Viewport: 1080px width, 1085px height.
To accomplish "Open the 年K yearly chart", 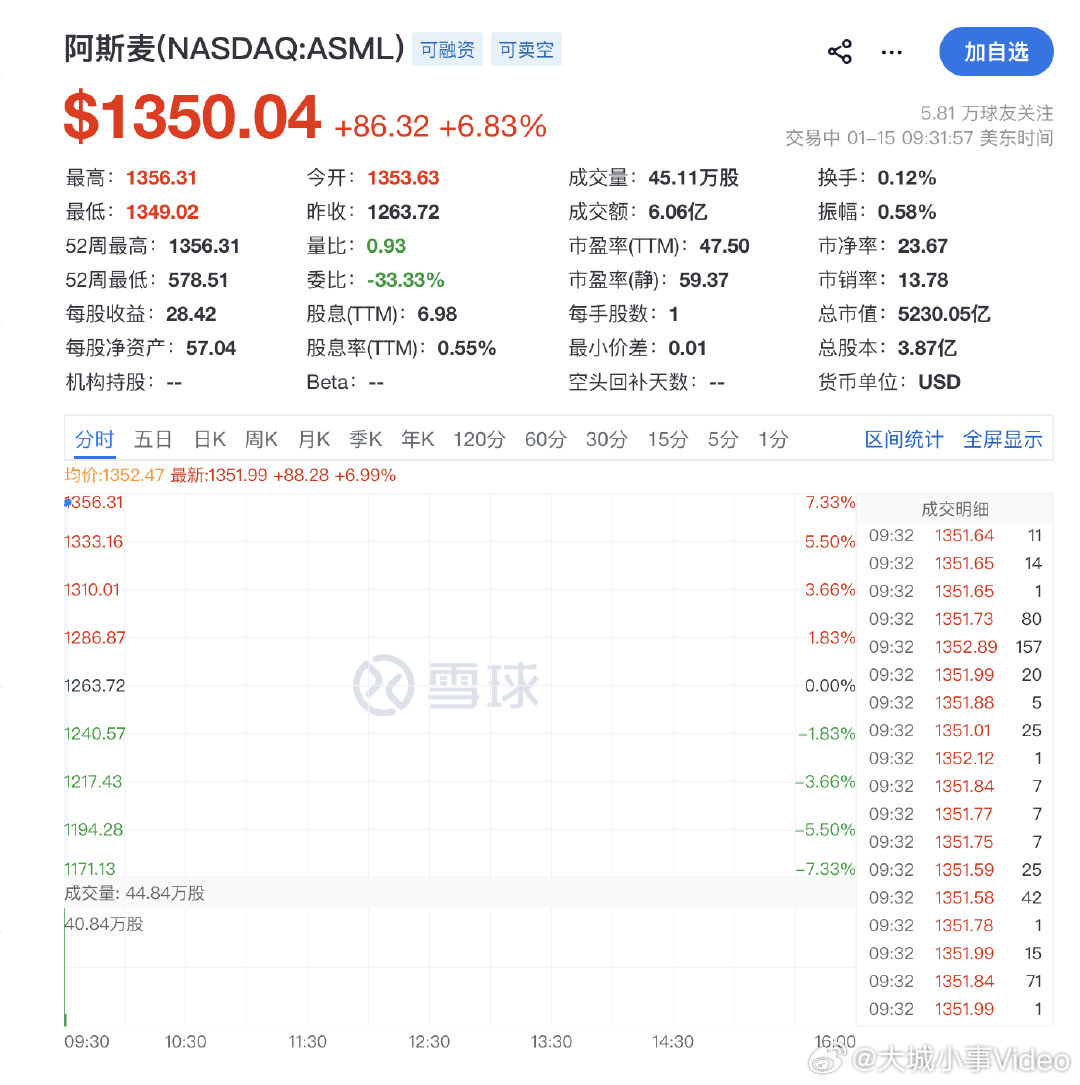I will pos(417,438).
